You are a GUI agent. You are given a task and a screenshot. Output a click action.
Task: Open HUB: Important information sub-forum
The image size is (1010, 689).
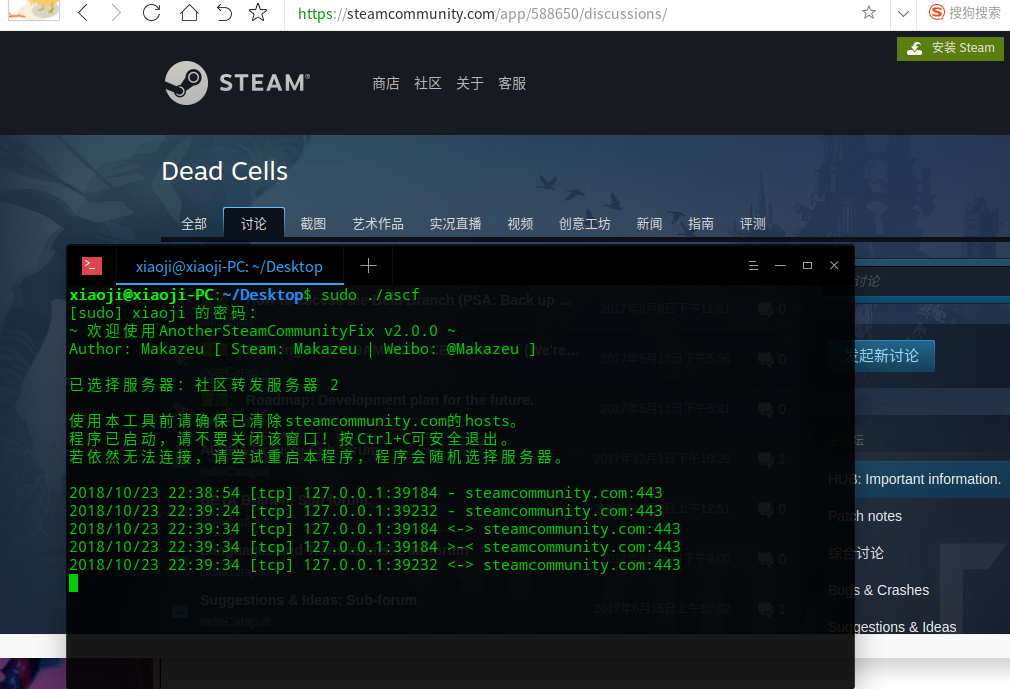pyautogui.click(x=915, y=479)
